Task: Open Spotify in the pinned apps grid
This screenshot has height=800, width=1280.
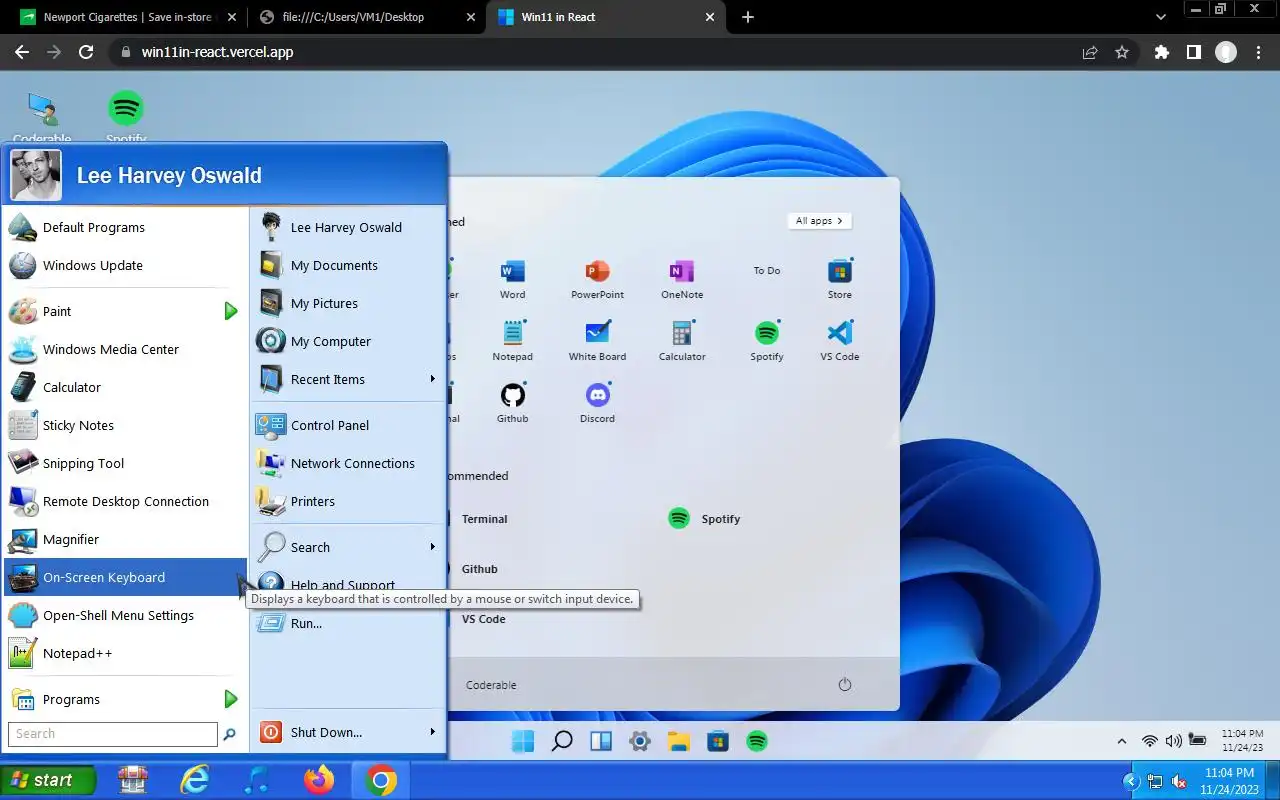Action: pos(767,341)
